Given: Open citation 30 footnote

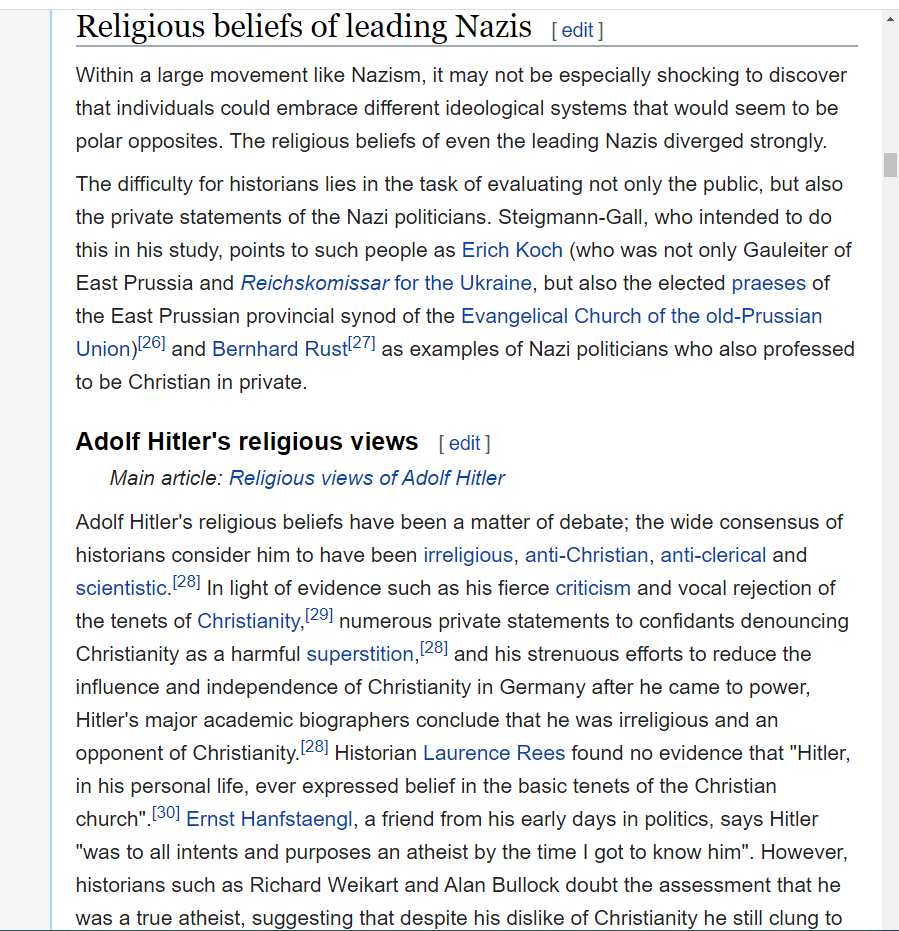Looking at the screenshot, I should tap(166, 812).
